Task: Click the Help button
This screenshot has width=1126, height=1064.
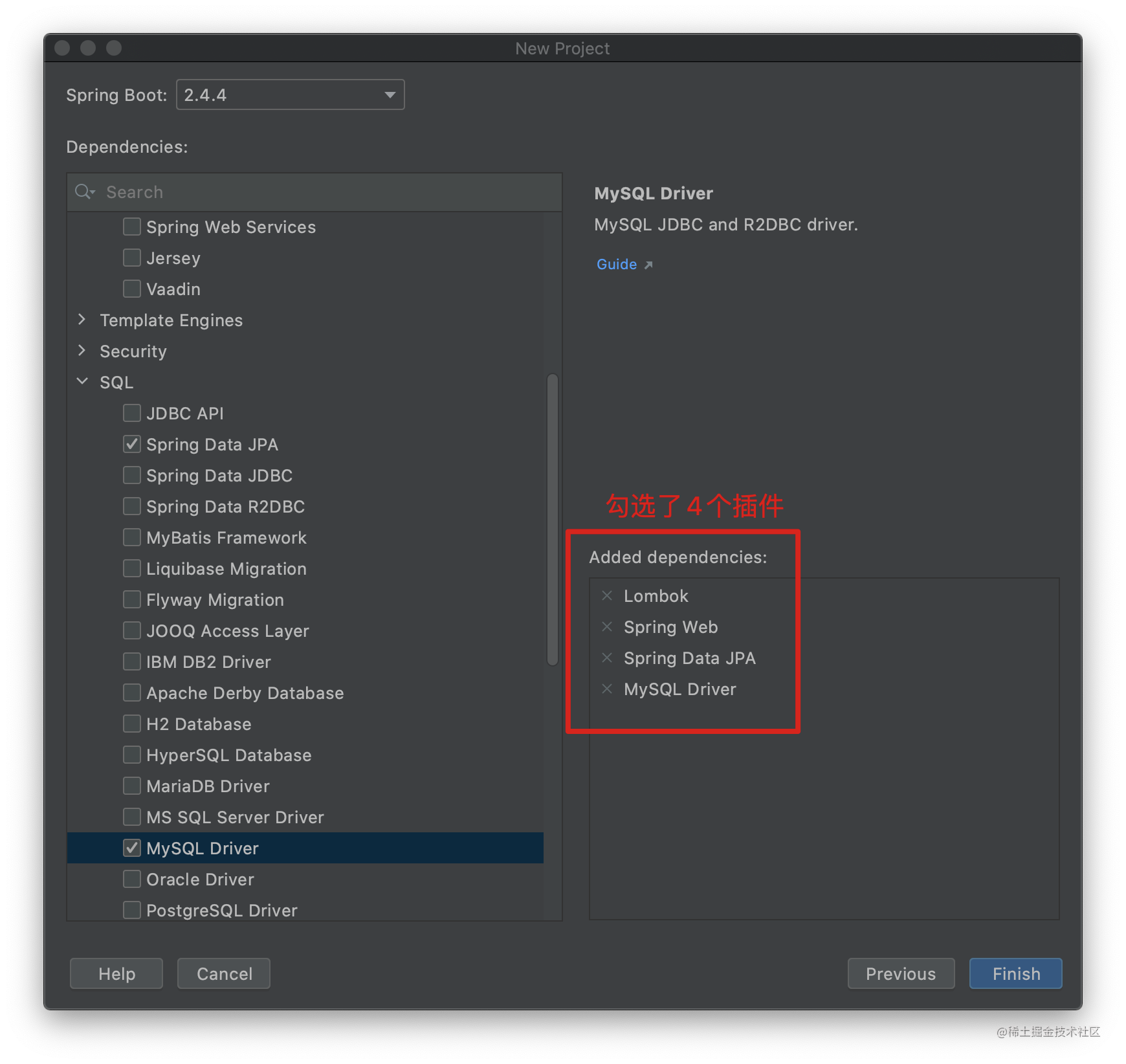Action: [x=116, y=973]
